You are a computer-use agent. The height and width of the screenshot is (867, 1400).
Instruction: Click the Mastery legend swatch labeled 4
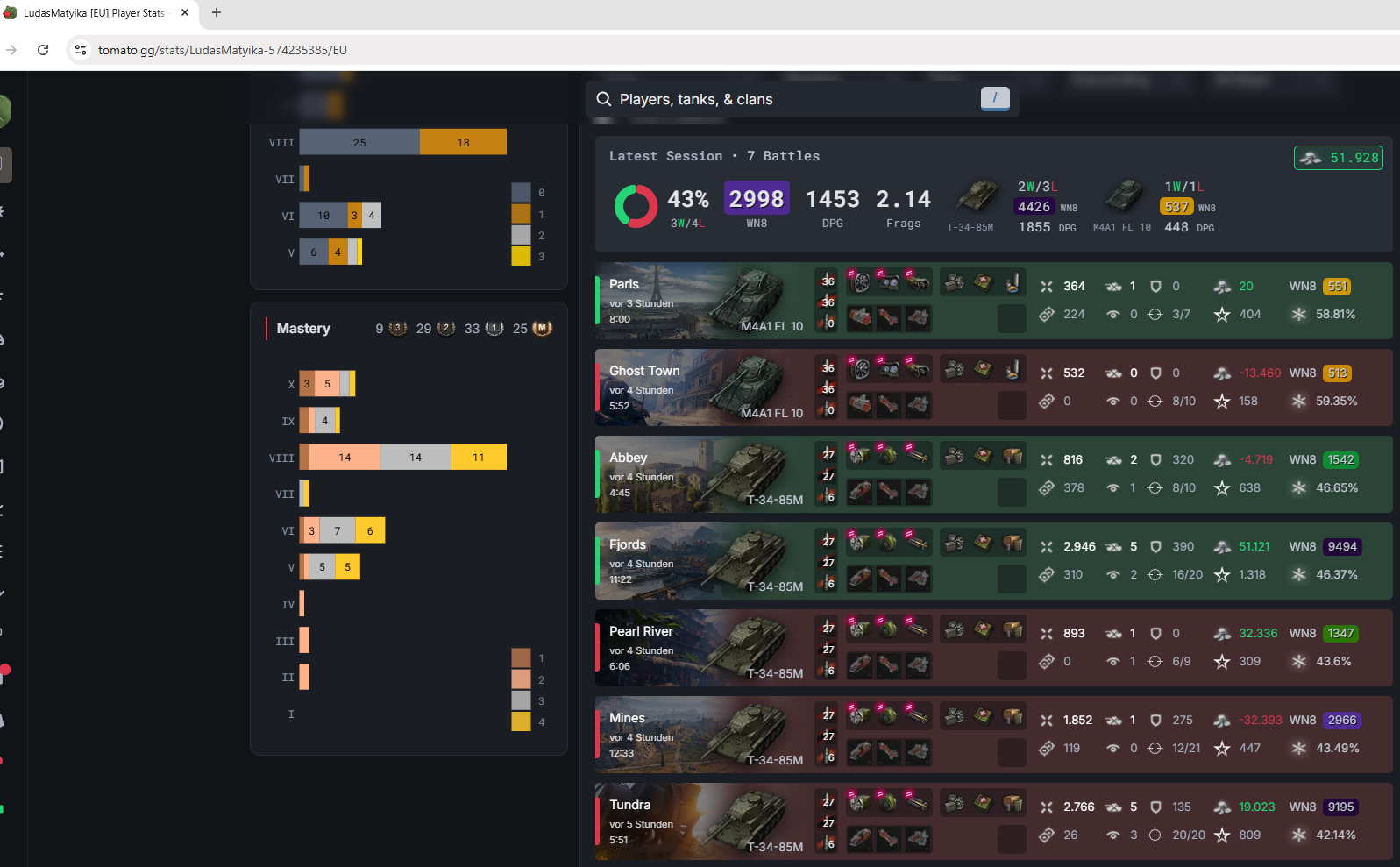(521, 721)
